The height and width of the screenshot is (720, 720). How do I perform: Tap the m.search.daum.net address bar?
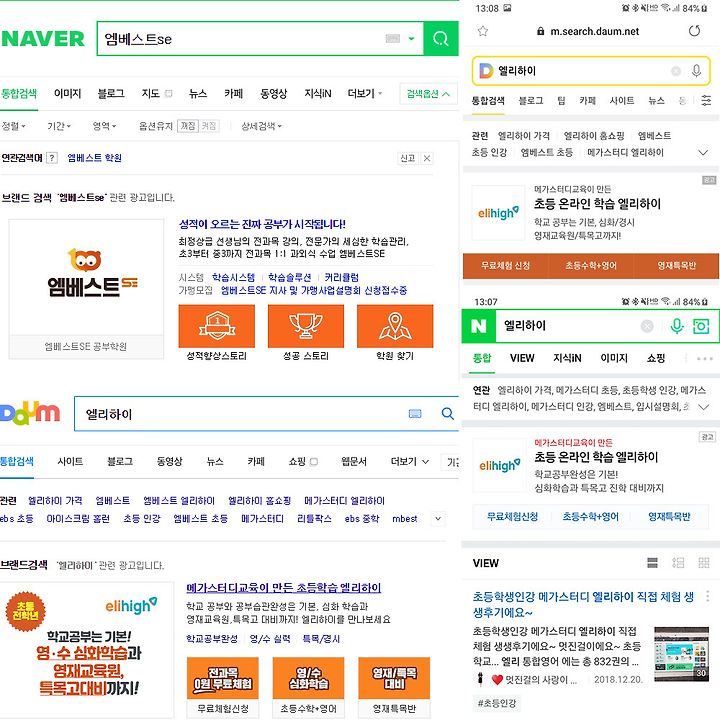(588, 31)
